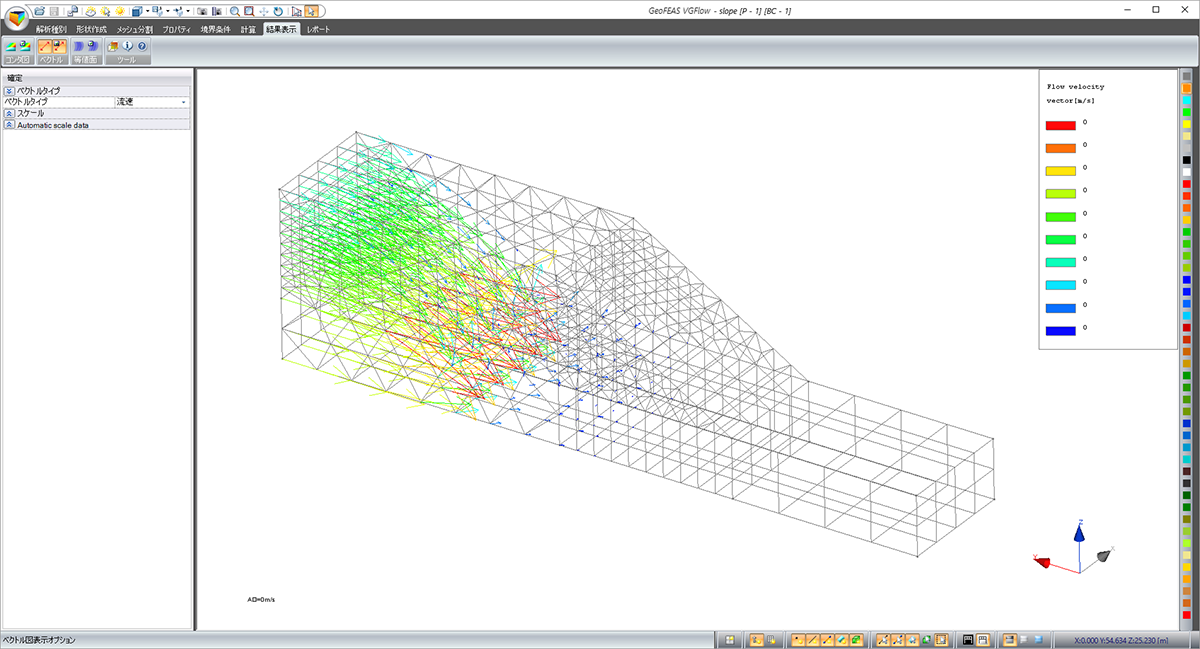The height and width of the screenshot is (649, 1200).
Task: Click the rotate view icon
Action: (277, 11)
